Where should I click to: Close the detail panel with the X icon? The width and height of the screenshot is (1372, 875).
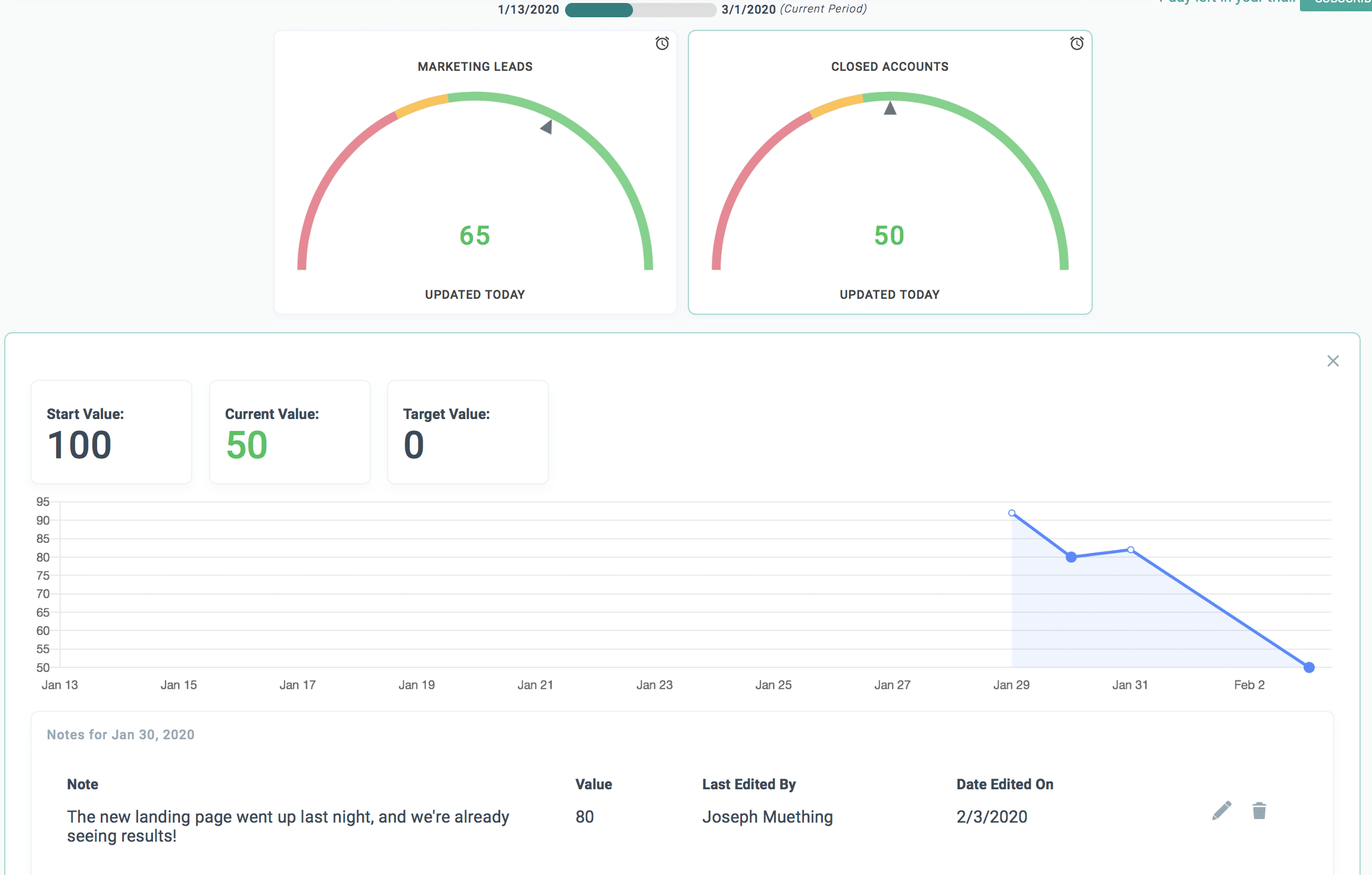[1333, 361]
